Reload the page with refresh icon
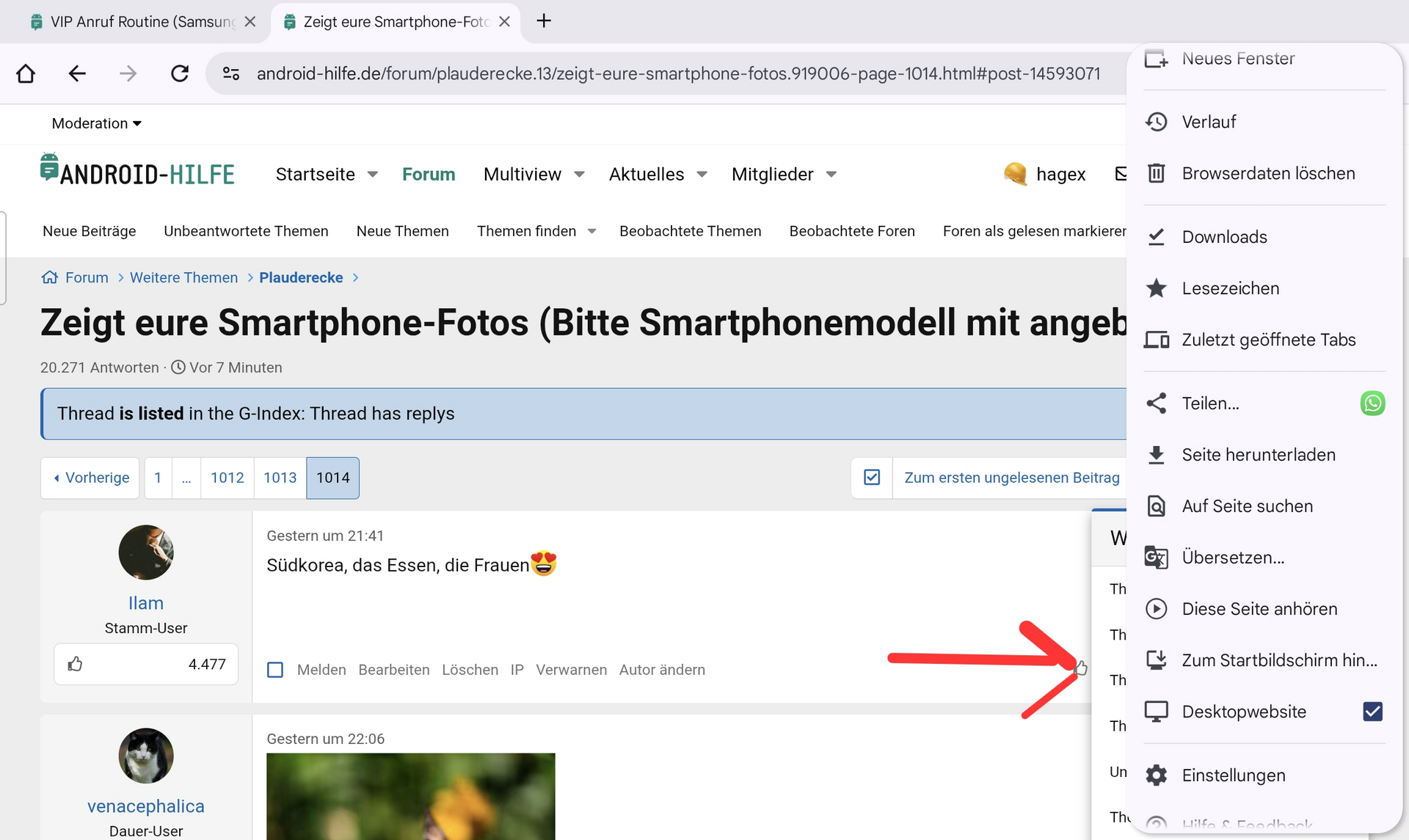Image resolution: width=1409 pixels, height=840 pixels. click(180, 73)
